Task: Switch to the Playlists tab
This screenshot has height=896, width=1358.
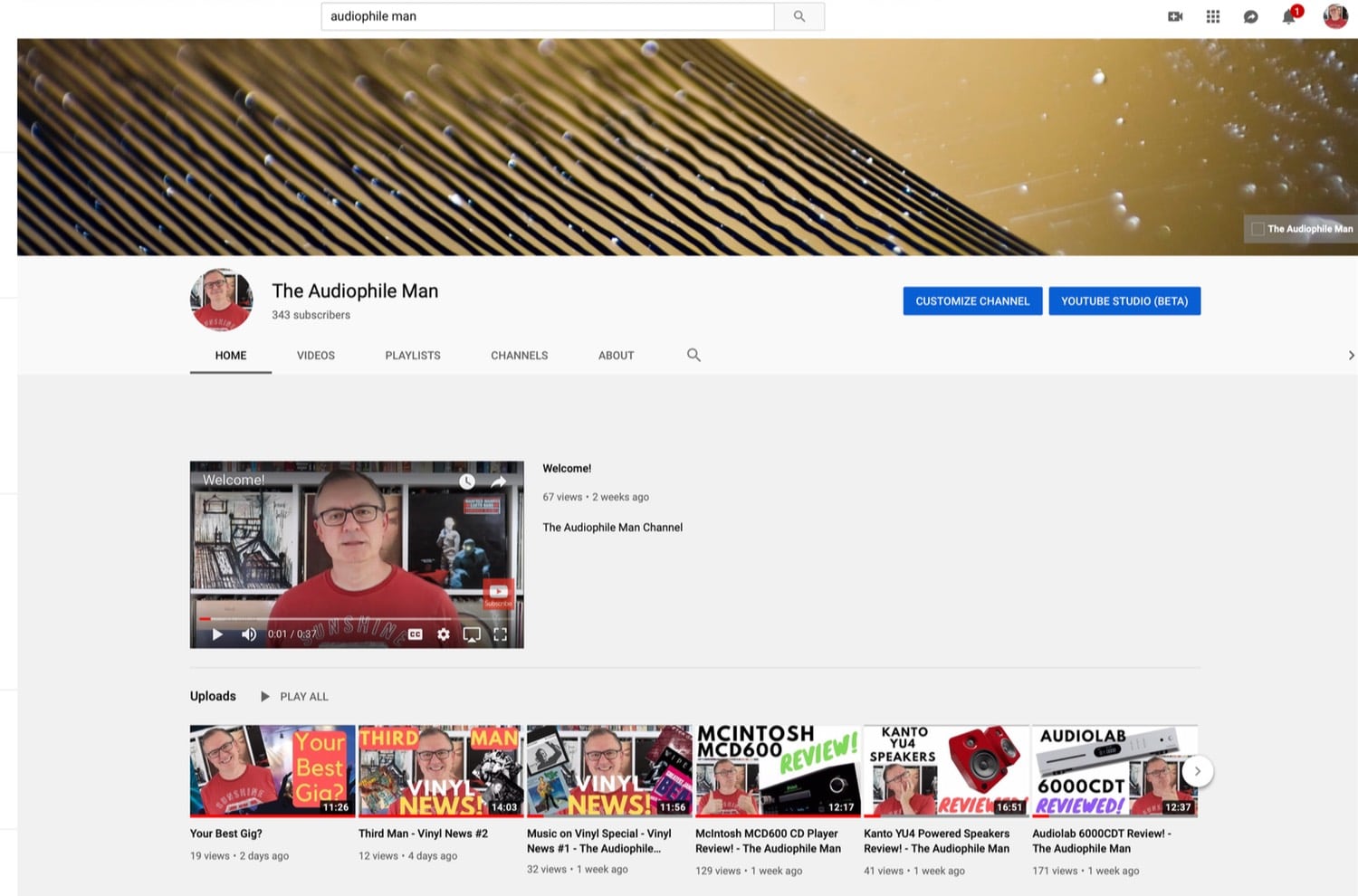Action: click(413, 356)
